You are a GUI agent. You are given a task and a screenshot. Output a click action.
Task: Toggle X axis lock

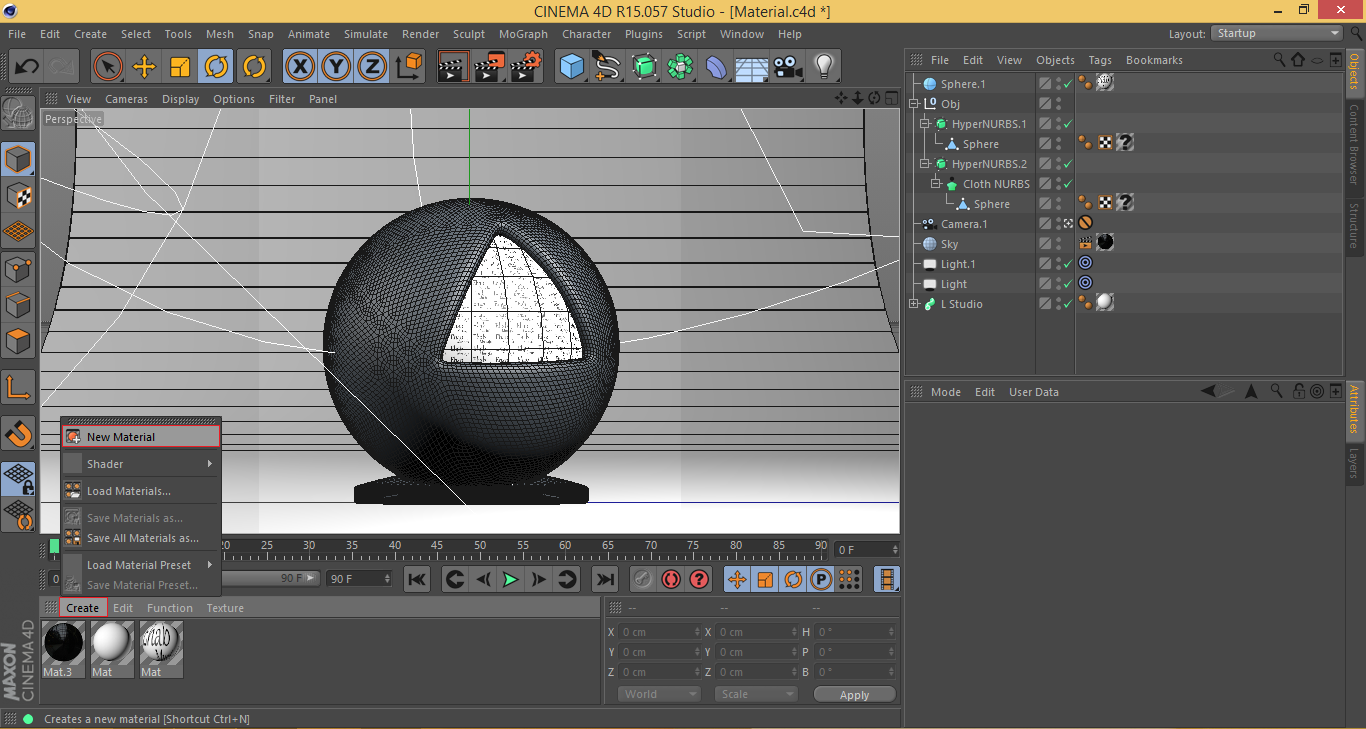point(300,67)
